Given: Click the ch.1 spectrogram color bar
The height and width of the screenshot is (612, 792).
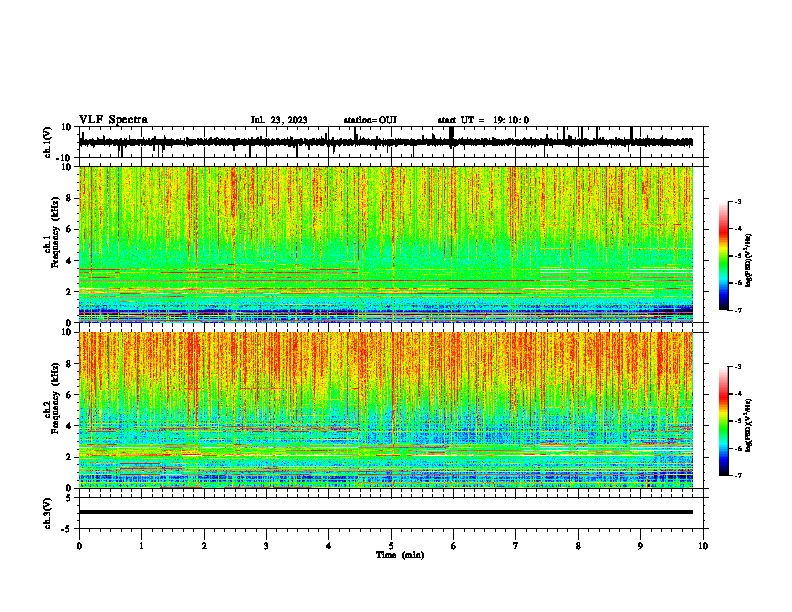Looking at the screenshot, I should 724,256.
